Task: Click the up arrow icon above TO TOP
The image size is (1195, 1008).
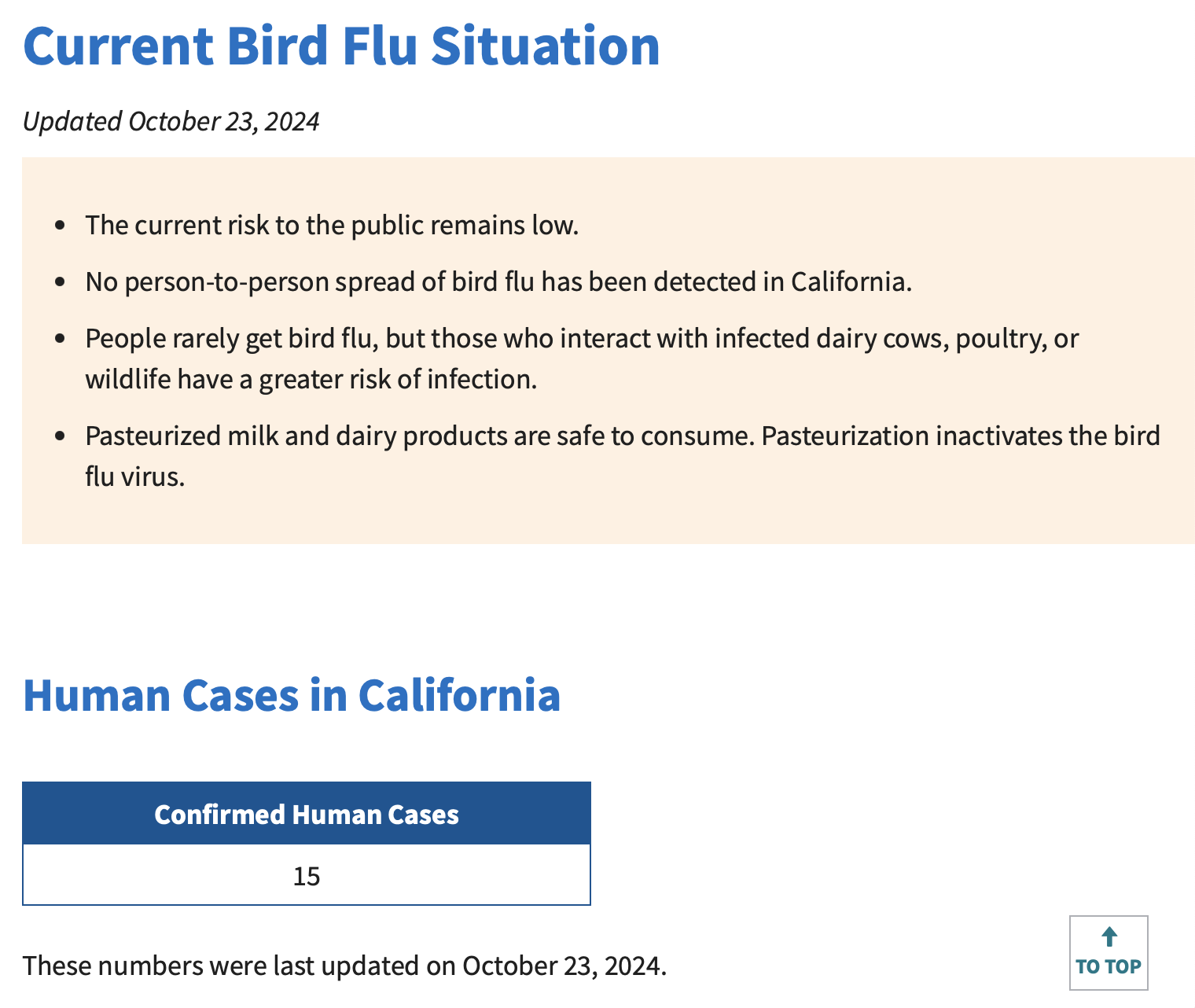Action: [1109, 936]
